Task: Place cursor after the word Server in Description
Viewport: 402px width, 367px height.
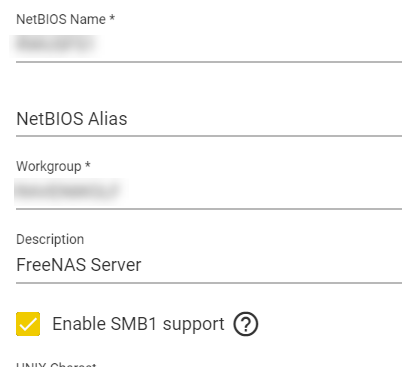Action: [142, 265]
